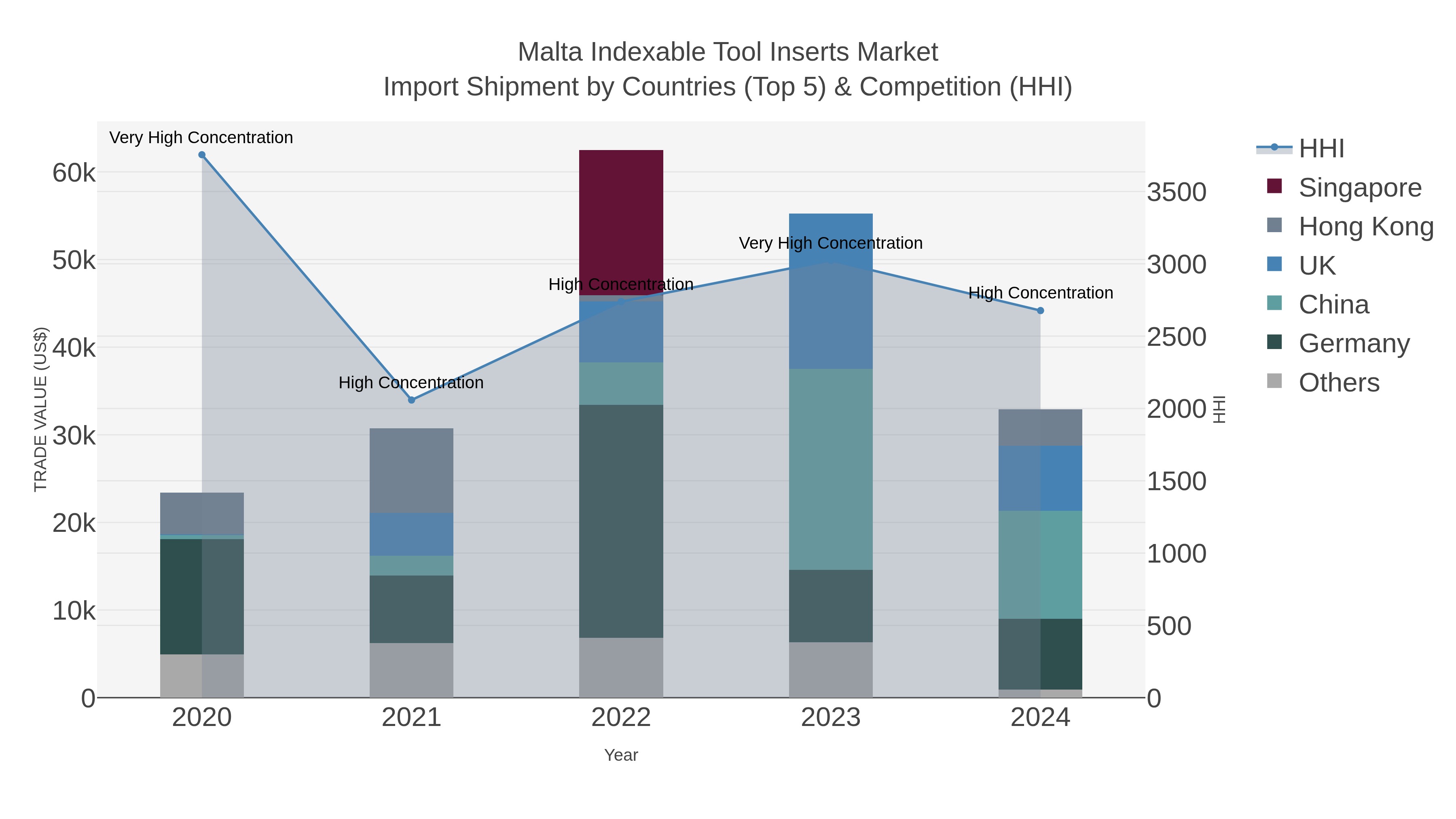Click the Others gray legend swatch
The width and height of the screenshot is (1456, 819).
pos(1274,381)
